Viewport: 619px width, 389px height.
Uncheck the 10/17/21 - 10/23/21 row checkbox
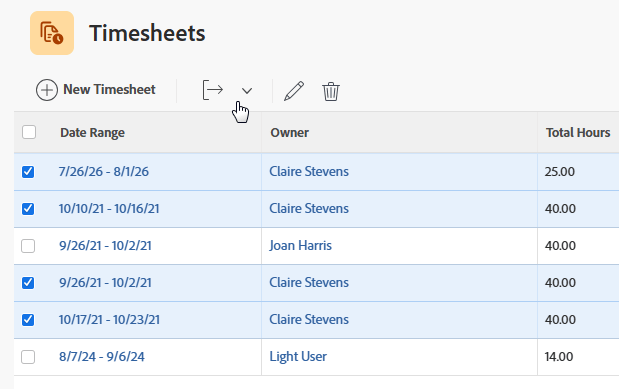(28, 319)
